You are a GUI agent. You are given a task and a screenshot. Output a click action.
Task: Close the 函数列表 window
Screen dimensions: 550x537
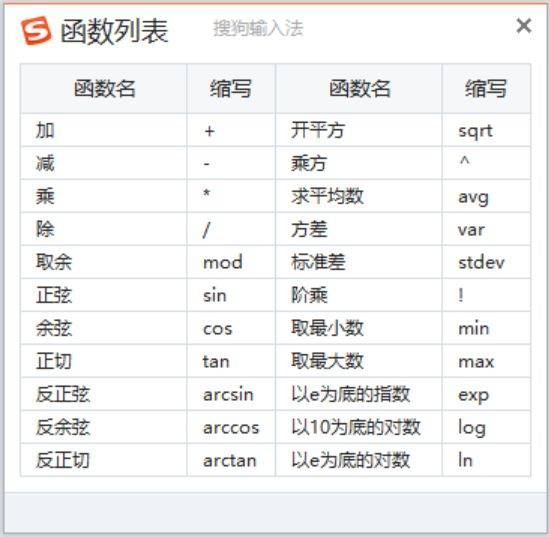(x=524, y=26)
